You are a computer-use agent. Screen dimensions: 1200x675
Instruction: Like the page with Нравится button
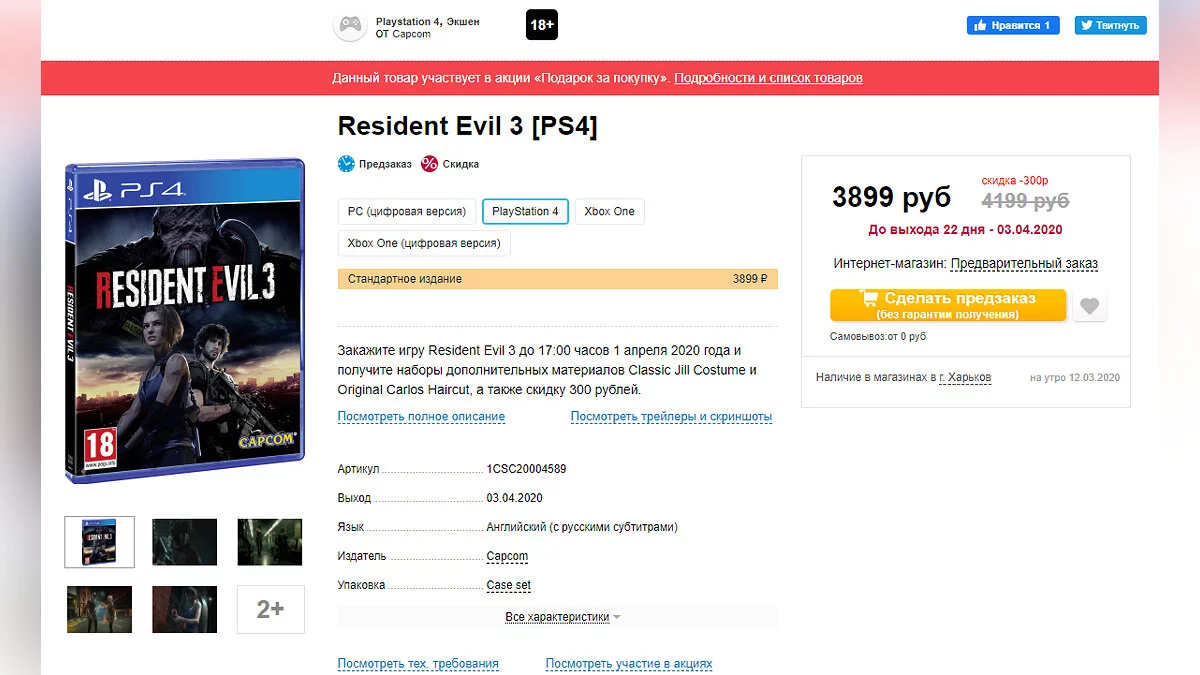1013,25
